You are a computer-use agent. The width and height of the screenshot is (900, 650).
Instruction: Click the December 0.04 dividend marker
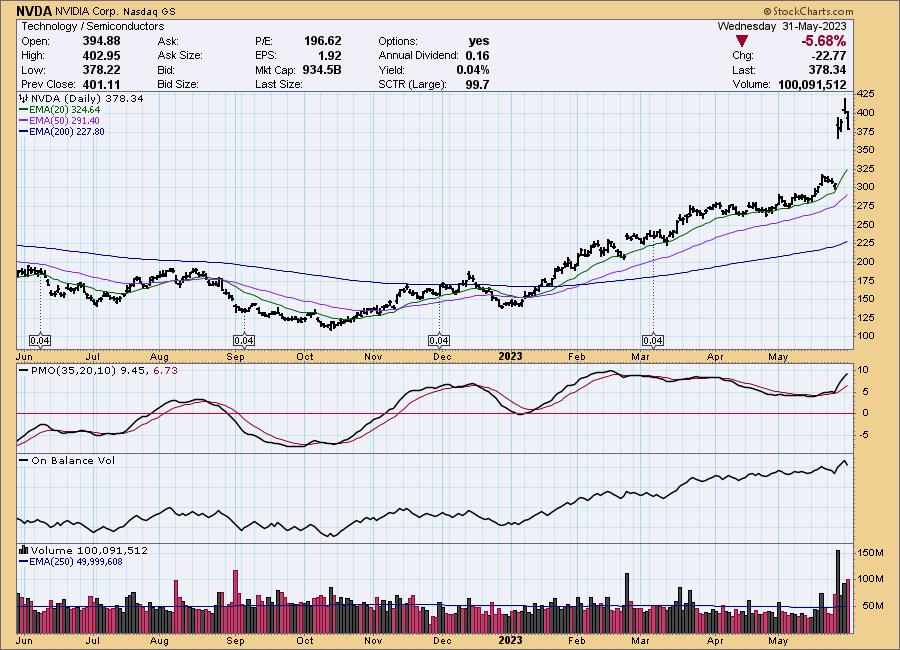[x=440, y=340]
